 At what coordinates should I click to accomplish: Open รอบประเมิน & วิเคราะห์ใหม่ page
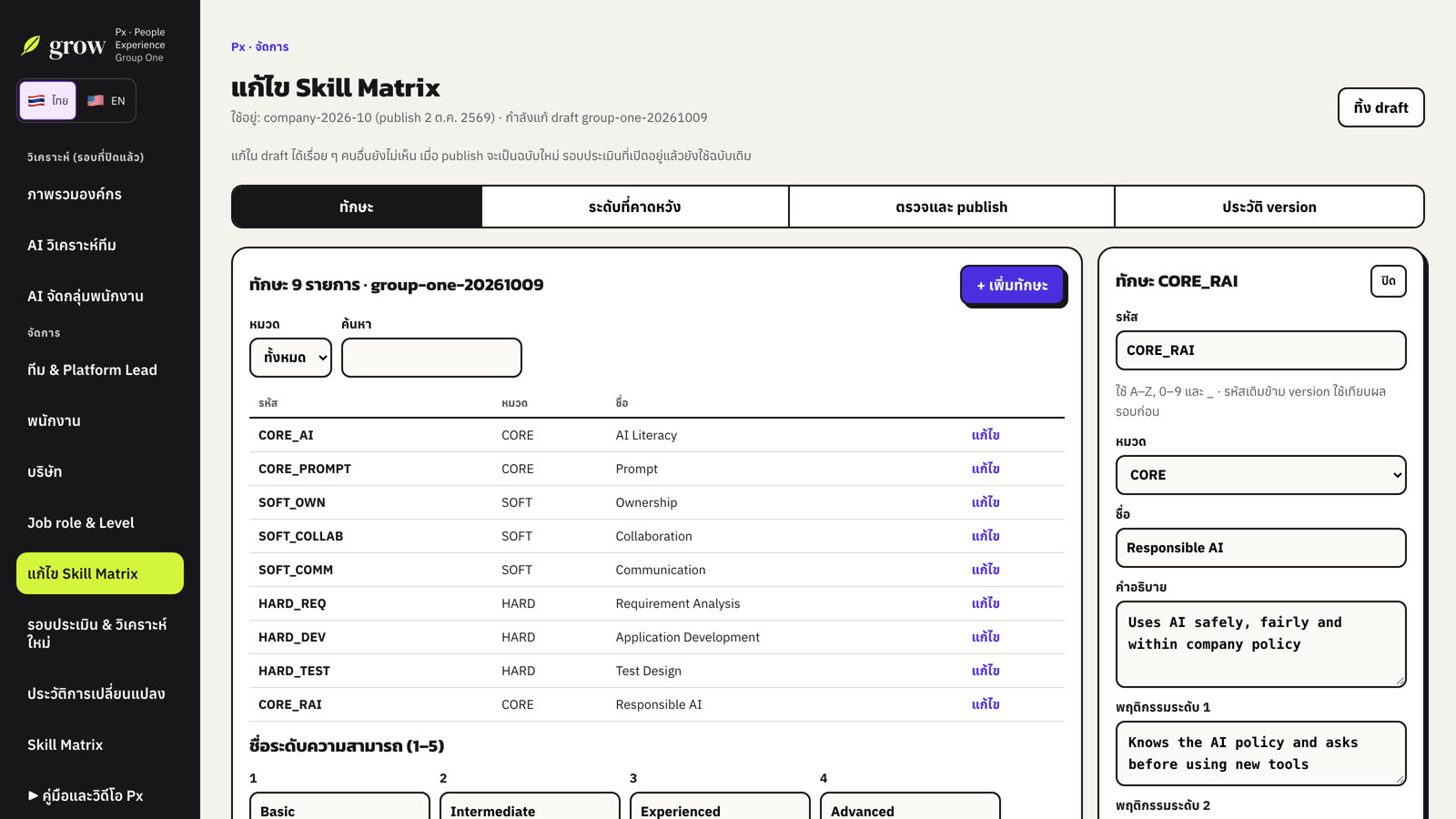100,633
